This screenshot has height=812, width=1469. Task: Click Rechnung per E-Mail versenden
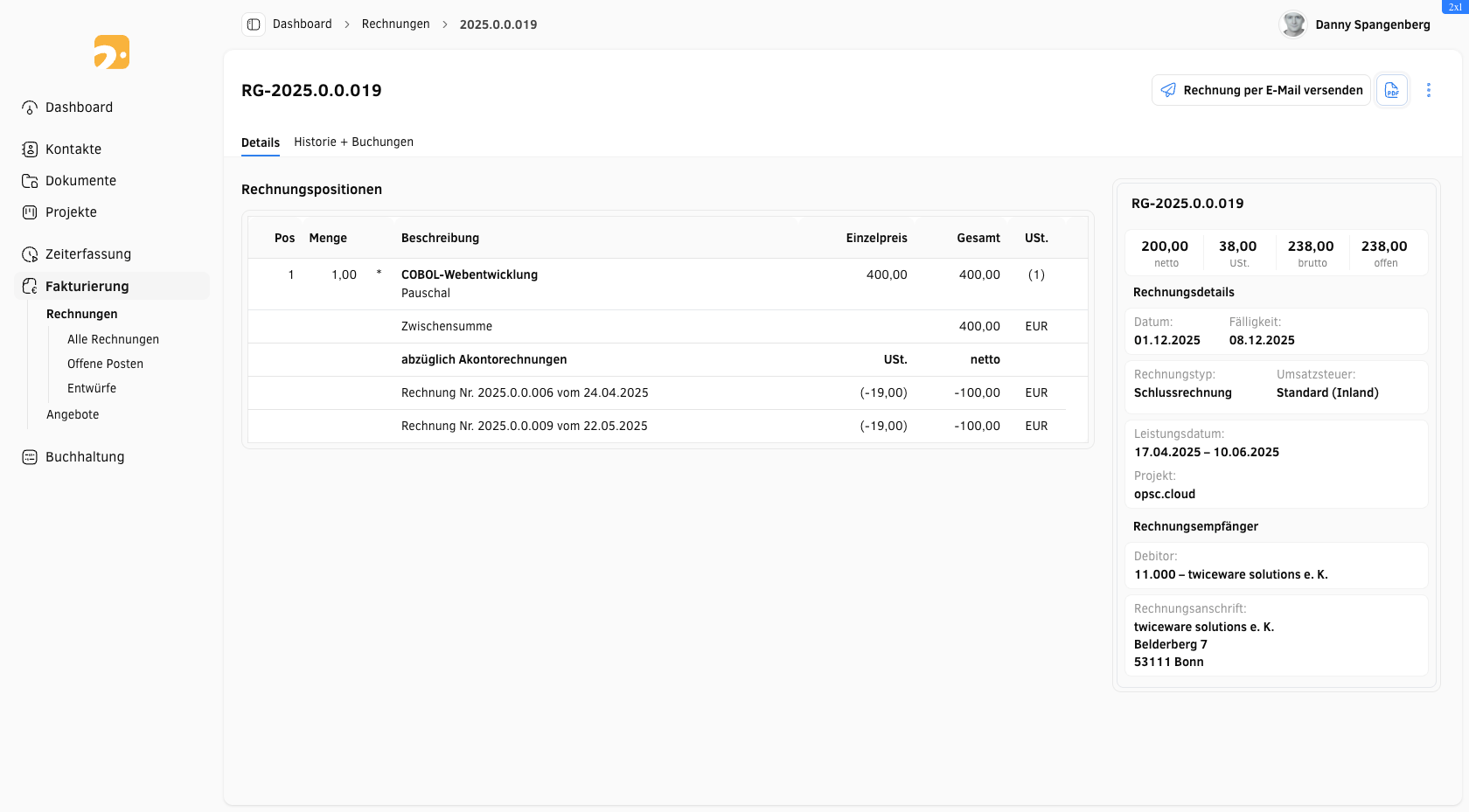tap(1261, 90)
